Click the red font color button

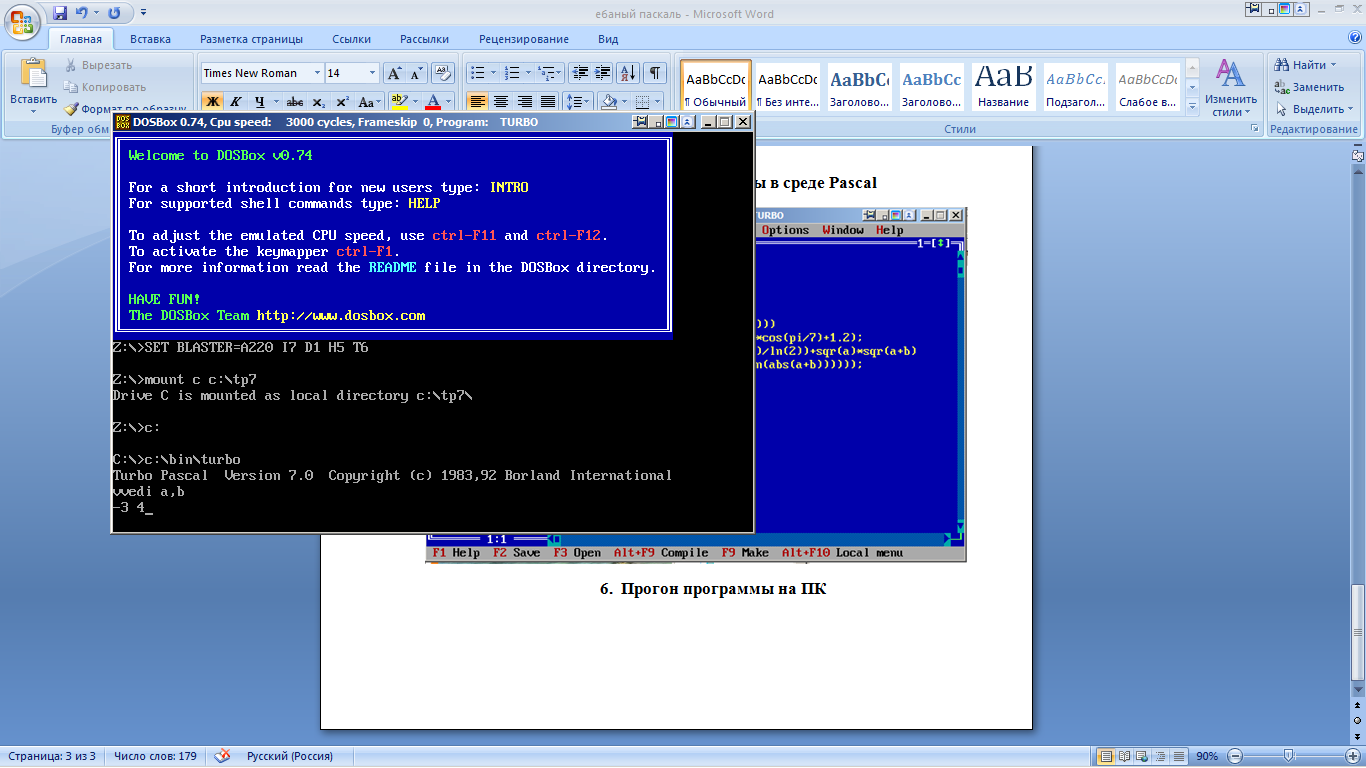[x=432, y=102]
